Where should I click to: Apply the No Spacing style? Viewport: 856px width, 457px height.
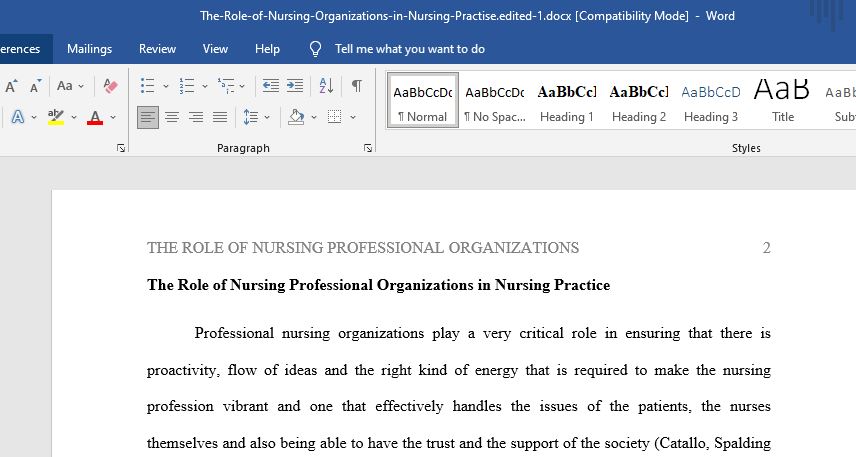495,100
